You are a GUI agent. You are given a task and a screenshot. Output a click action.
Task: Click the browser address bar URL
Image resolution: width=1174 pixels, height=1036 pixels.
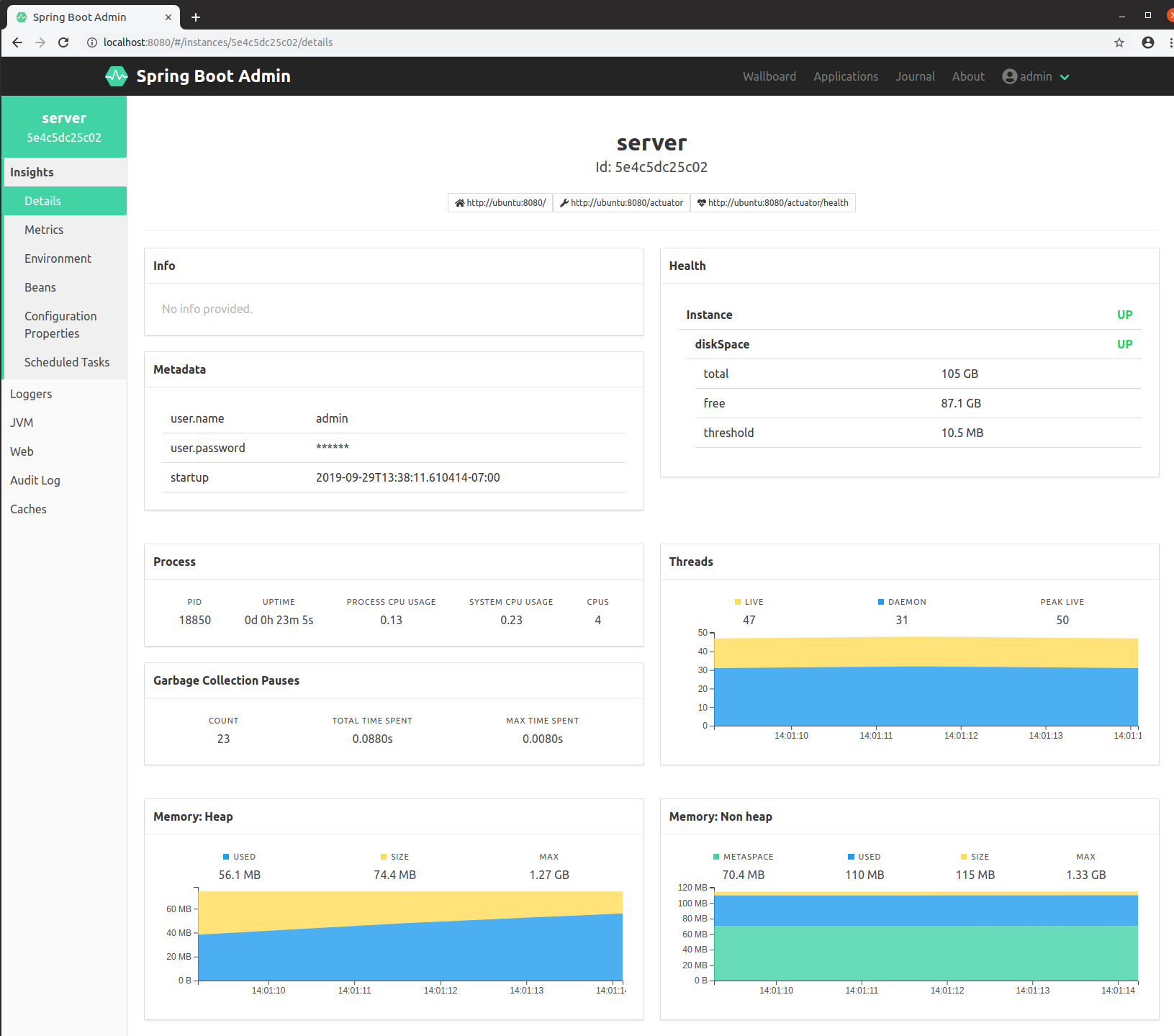[x=218, y=42]
